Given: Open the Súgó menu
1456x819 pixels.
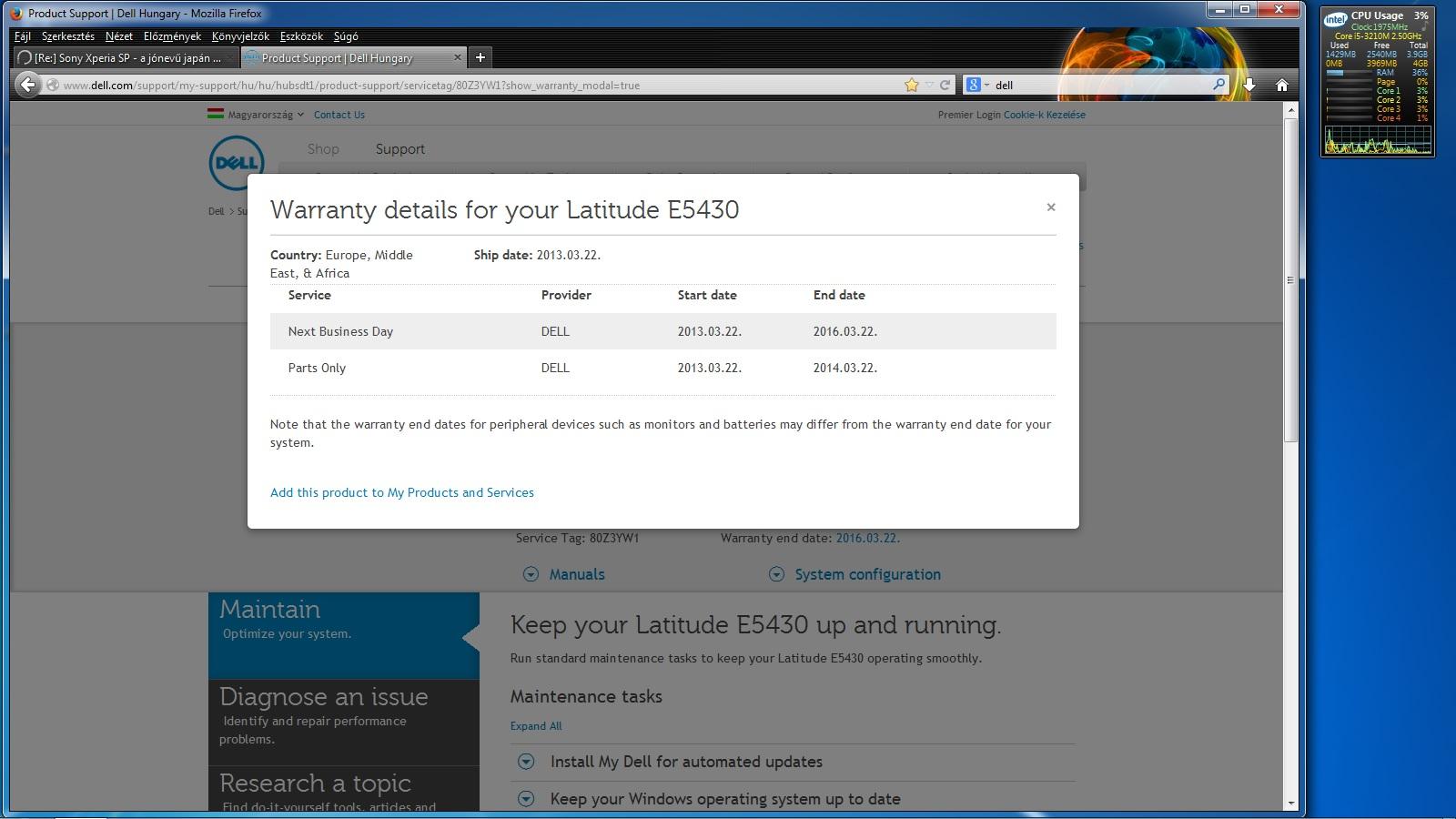Looking at the screenshot, I should pyautogui.click(x=346, y=36).
